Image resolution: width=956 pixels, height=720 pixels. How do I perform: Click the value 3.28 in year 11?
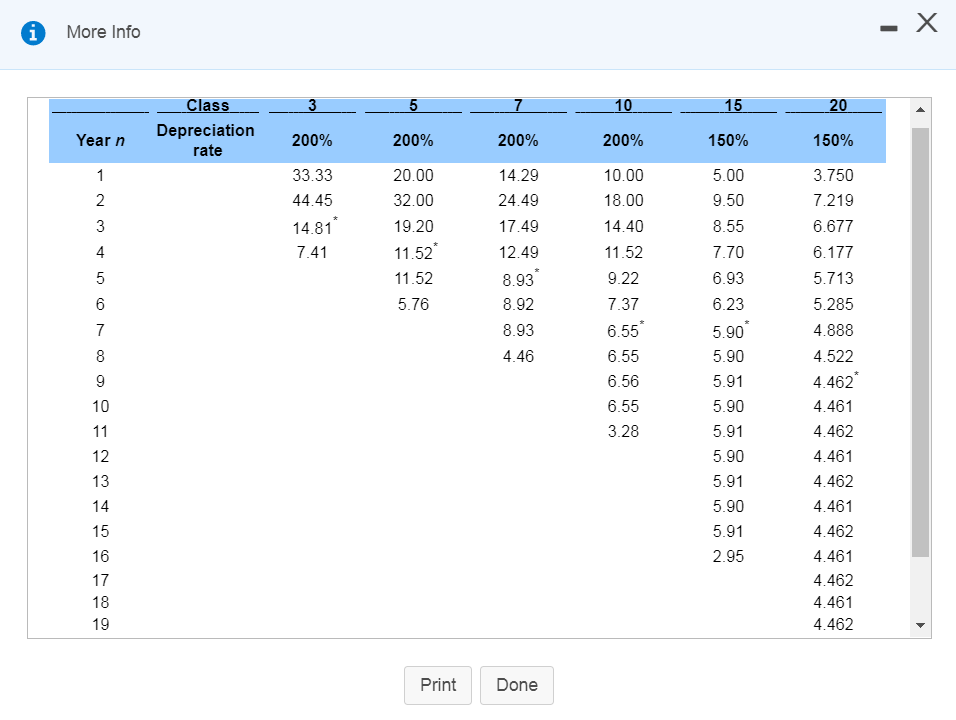(623, 432)
